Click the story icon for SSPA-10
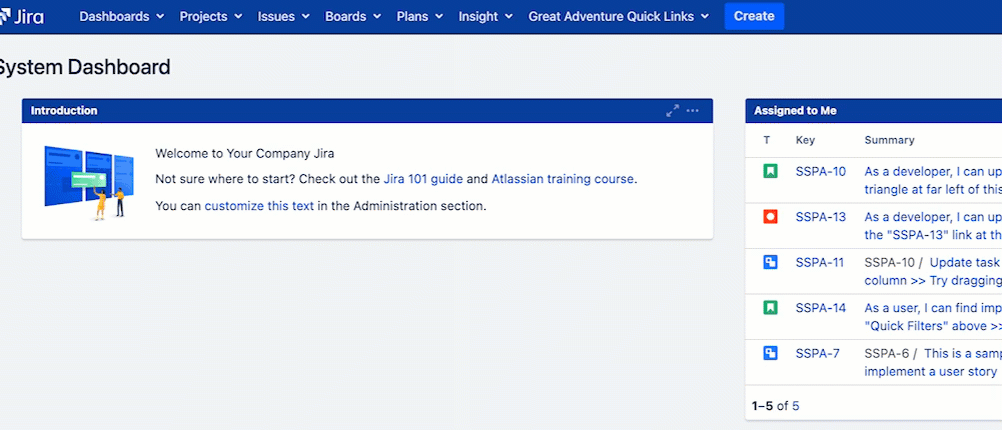 (770, 171)
